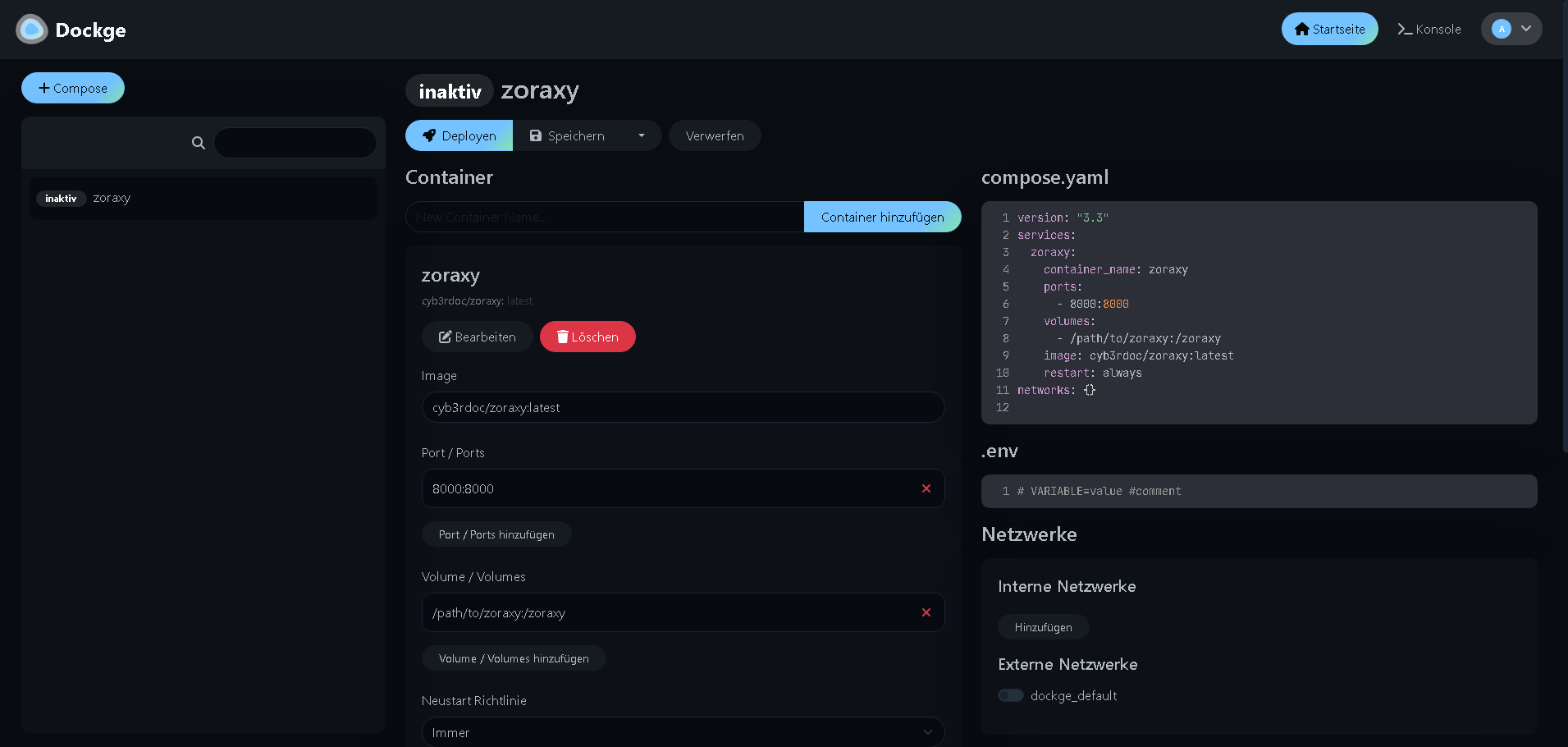1568x747 pixels.
Task: Delete the container with Löschen
Action: click(x=587, y=337)
